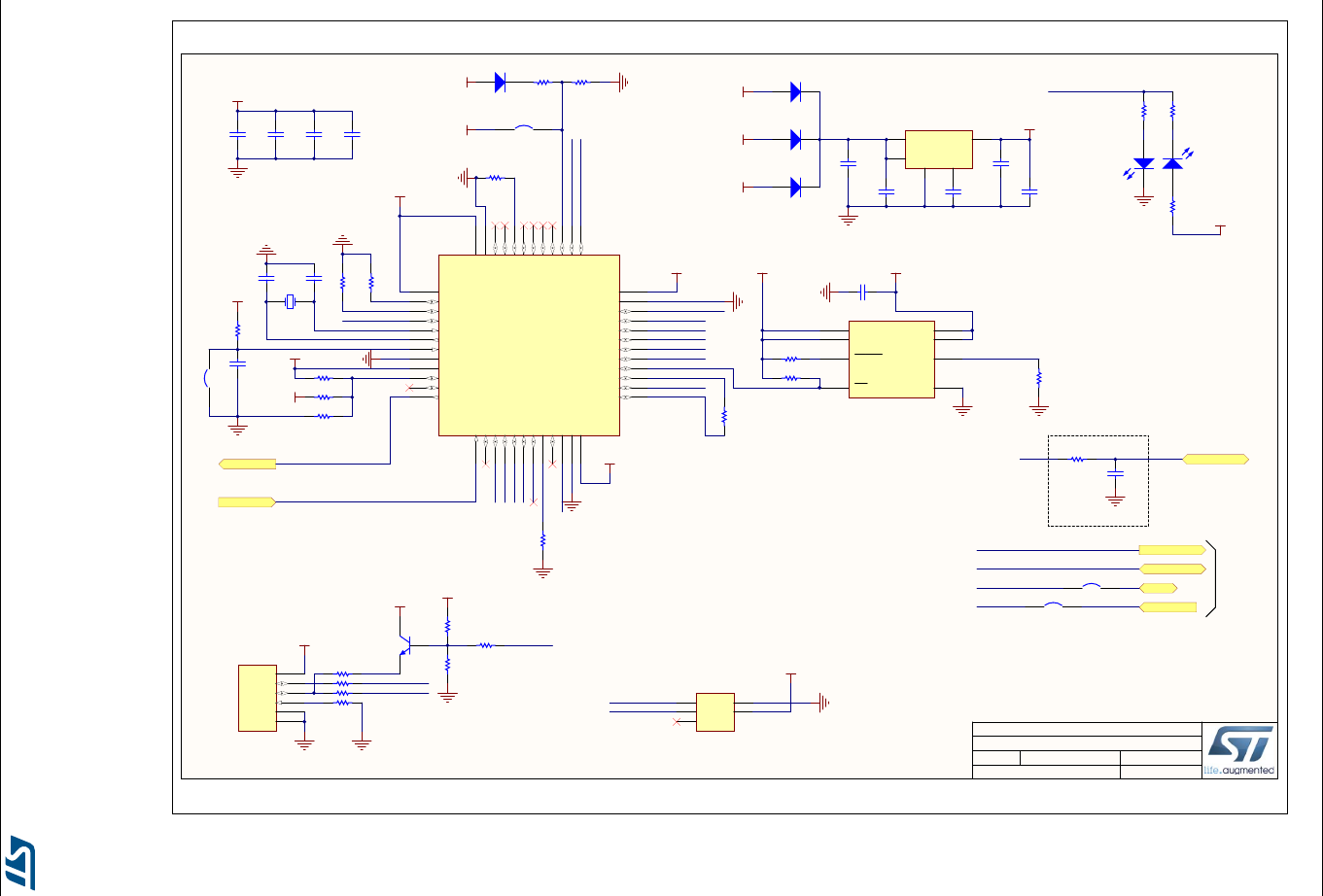Click the LED symbol pointing downward
1323x896 pixels.
(1144, 163)
